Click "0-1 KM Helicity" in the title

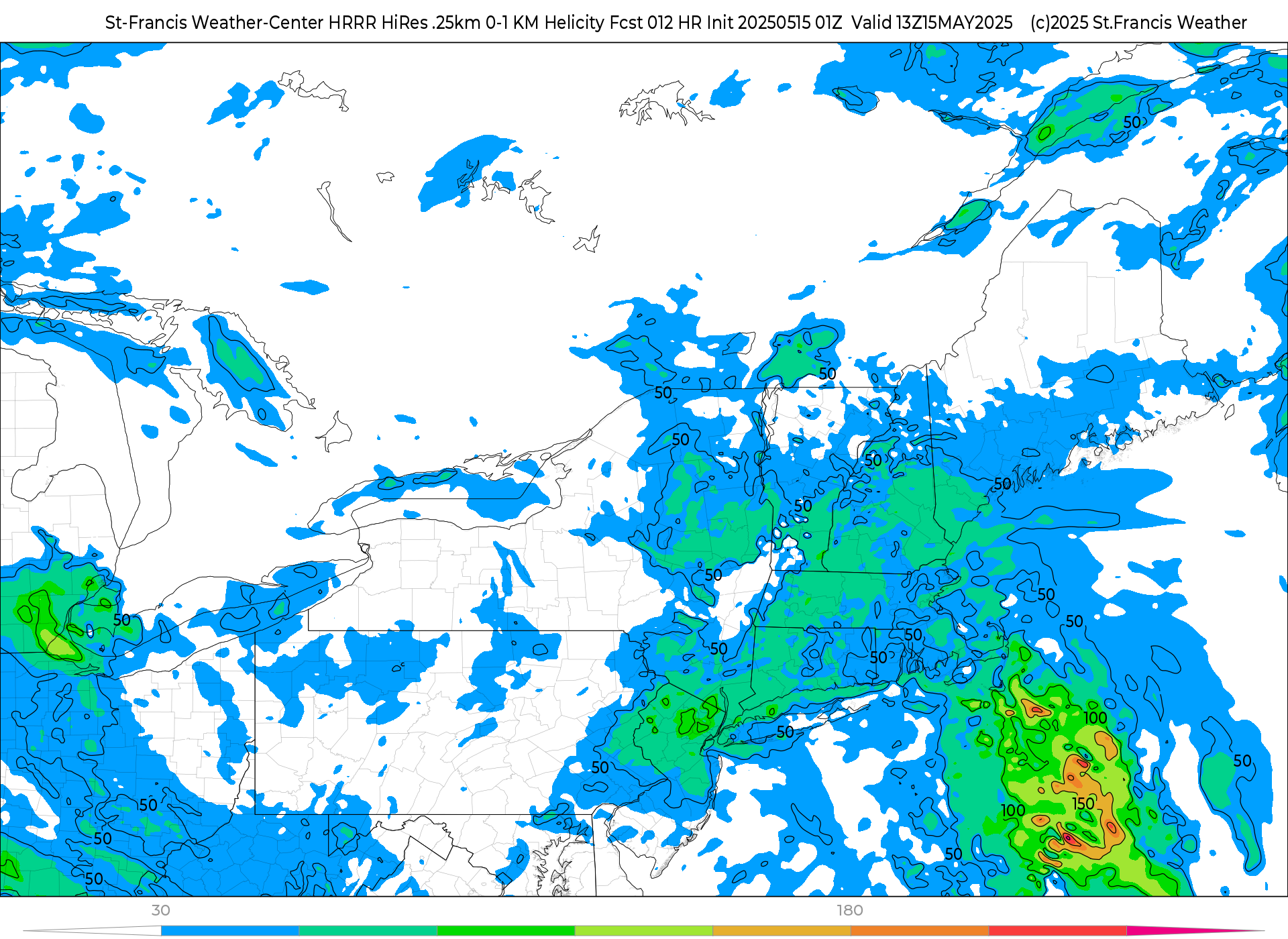545,22
